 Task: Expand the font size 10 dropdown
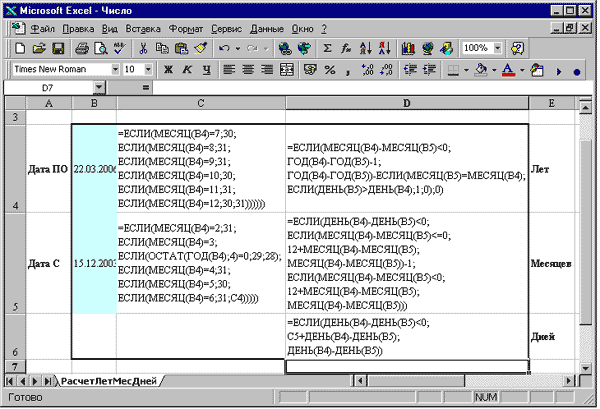coord(148,70)
